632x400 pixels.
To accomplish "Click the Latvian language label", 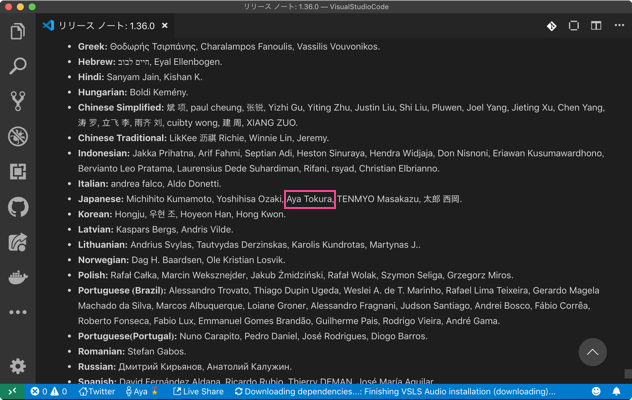I will point(96,230).
